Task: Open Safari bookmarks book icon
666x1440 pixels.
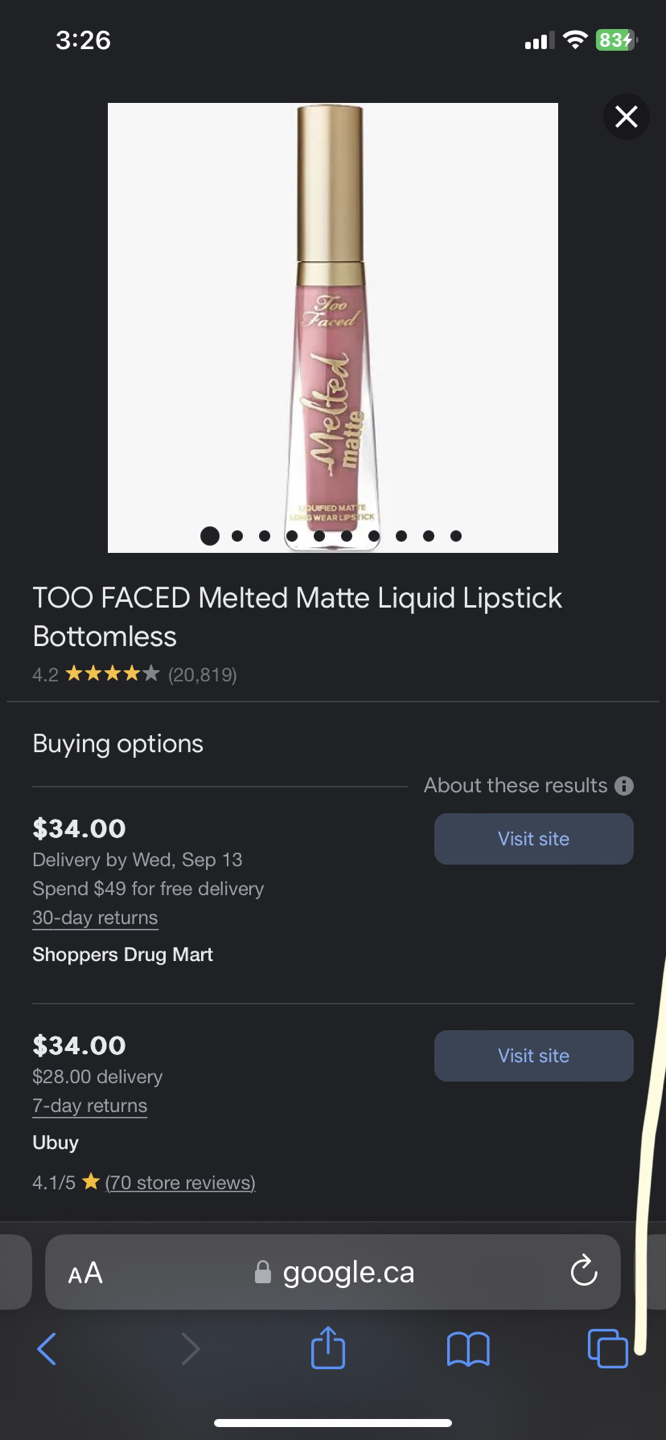Action: [468, 1349]
